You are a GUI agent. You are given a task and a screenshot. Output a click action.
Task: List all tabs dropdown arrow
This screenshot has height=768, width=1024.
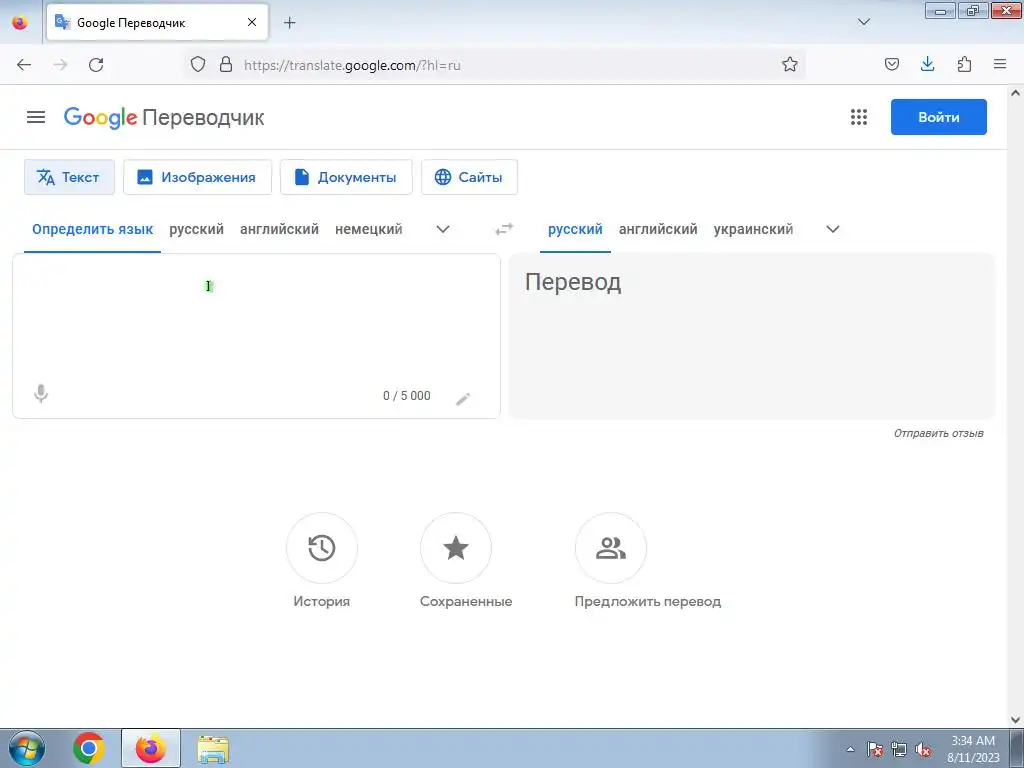(863, 22)
